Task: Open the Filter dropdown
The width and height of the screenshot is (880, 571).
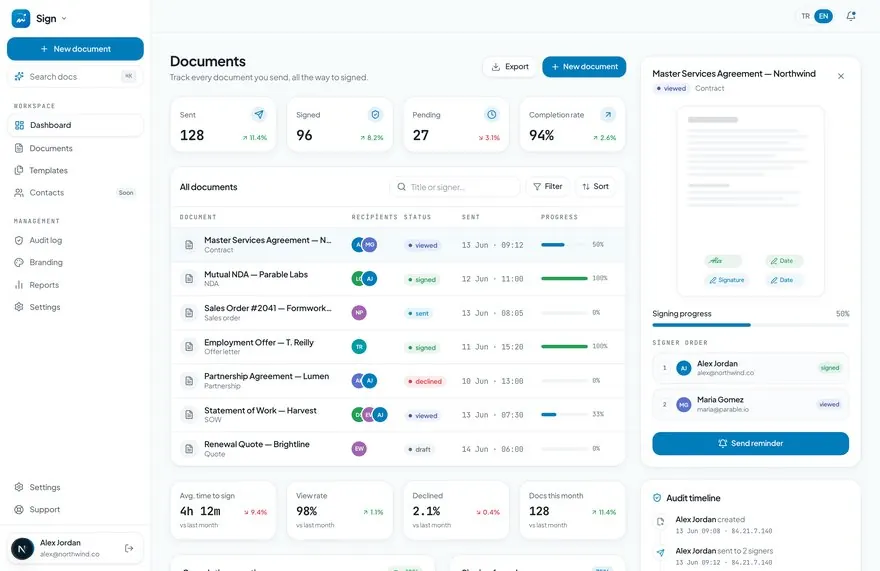Action: click(548, 186)
